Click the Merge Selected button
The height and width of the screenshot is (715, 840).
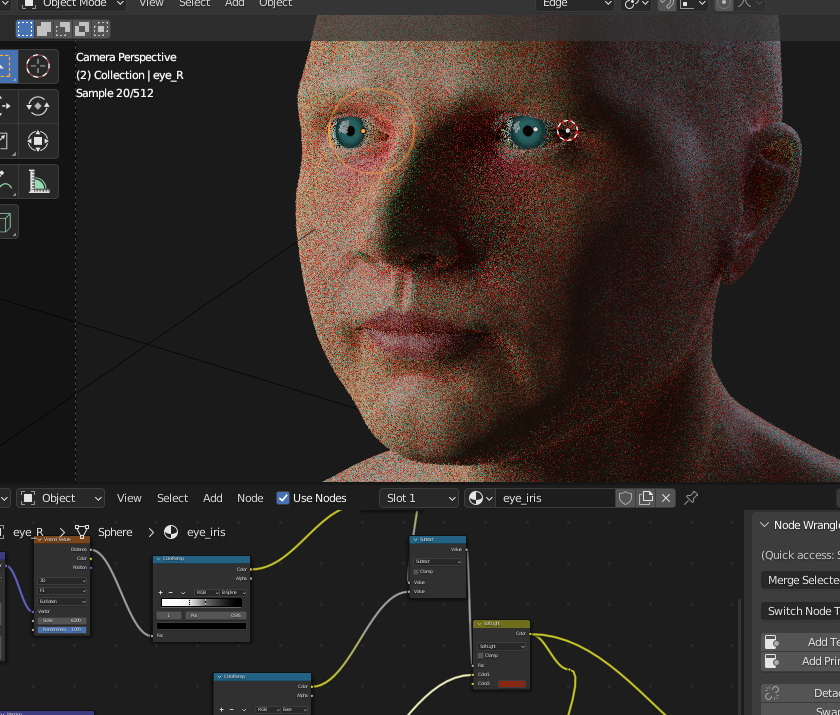[x=800, y=580]
